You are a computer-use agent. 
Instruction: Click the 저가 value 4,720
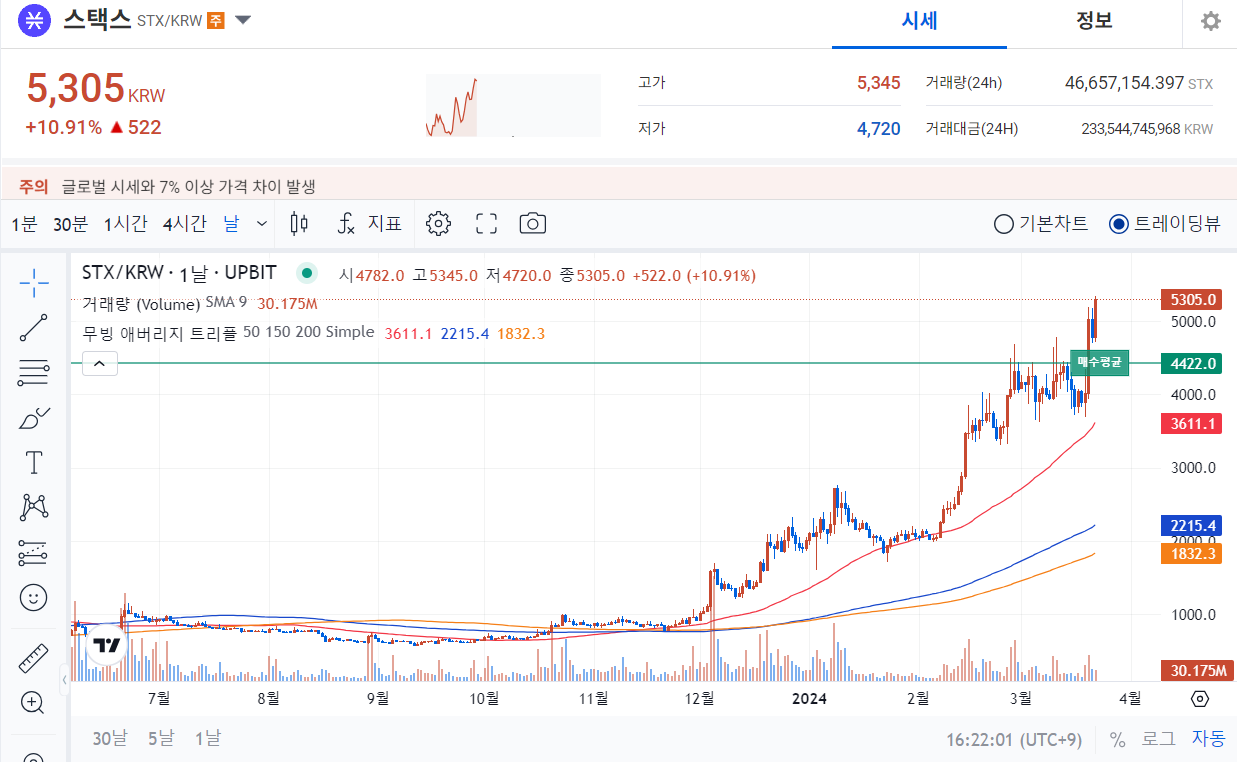[x=878, y=129]
